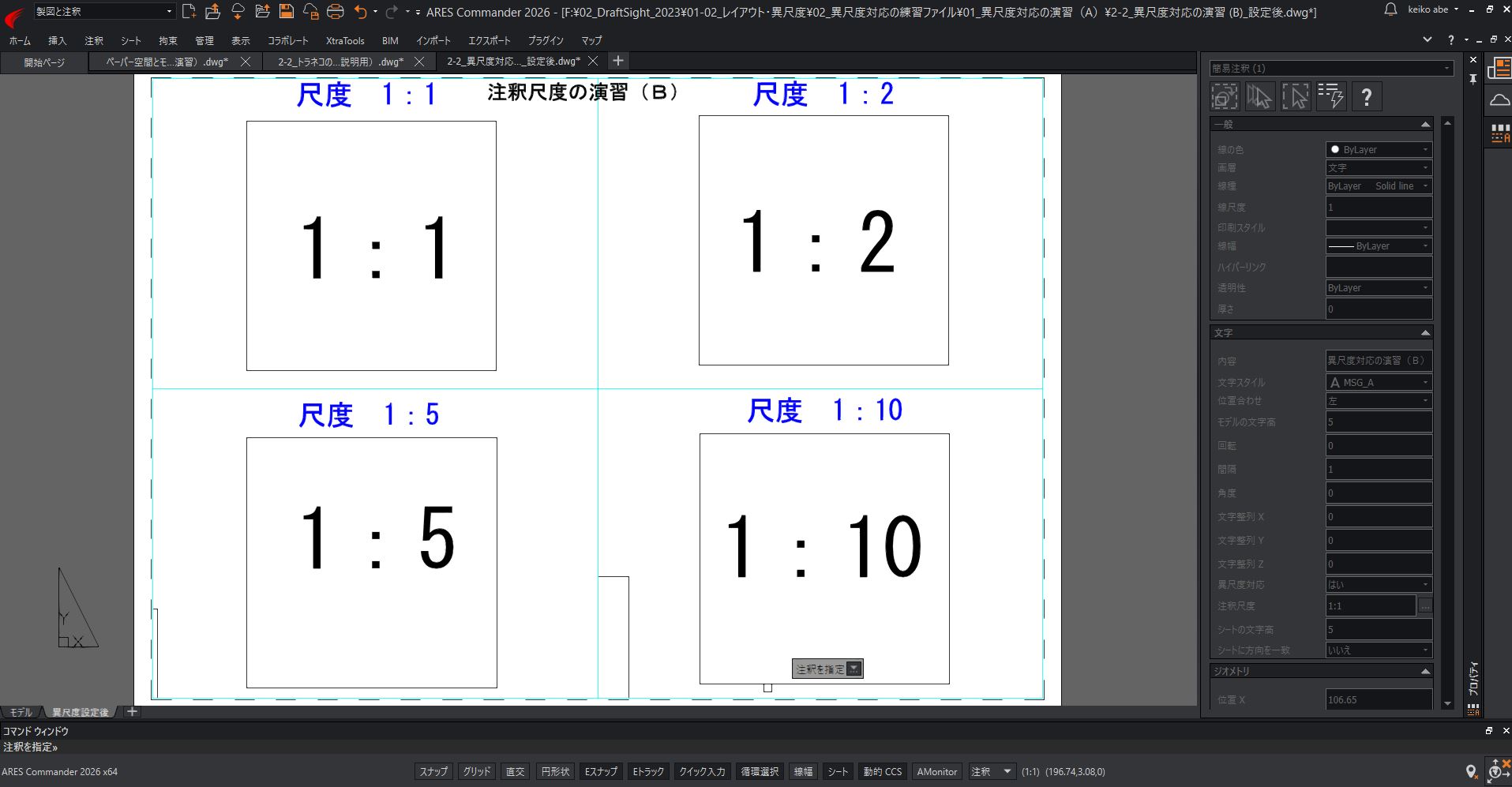Toggle 直交 (Ortho) mode in status bar
This screenshot has width=1512, height=787.
point(515,771)
